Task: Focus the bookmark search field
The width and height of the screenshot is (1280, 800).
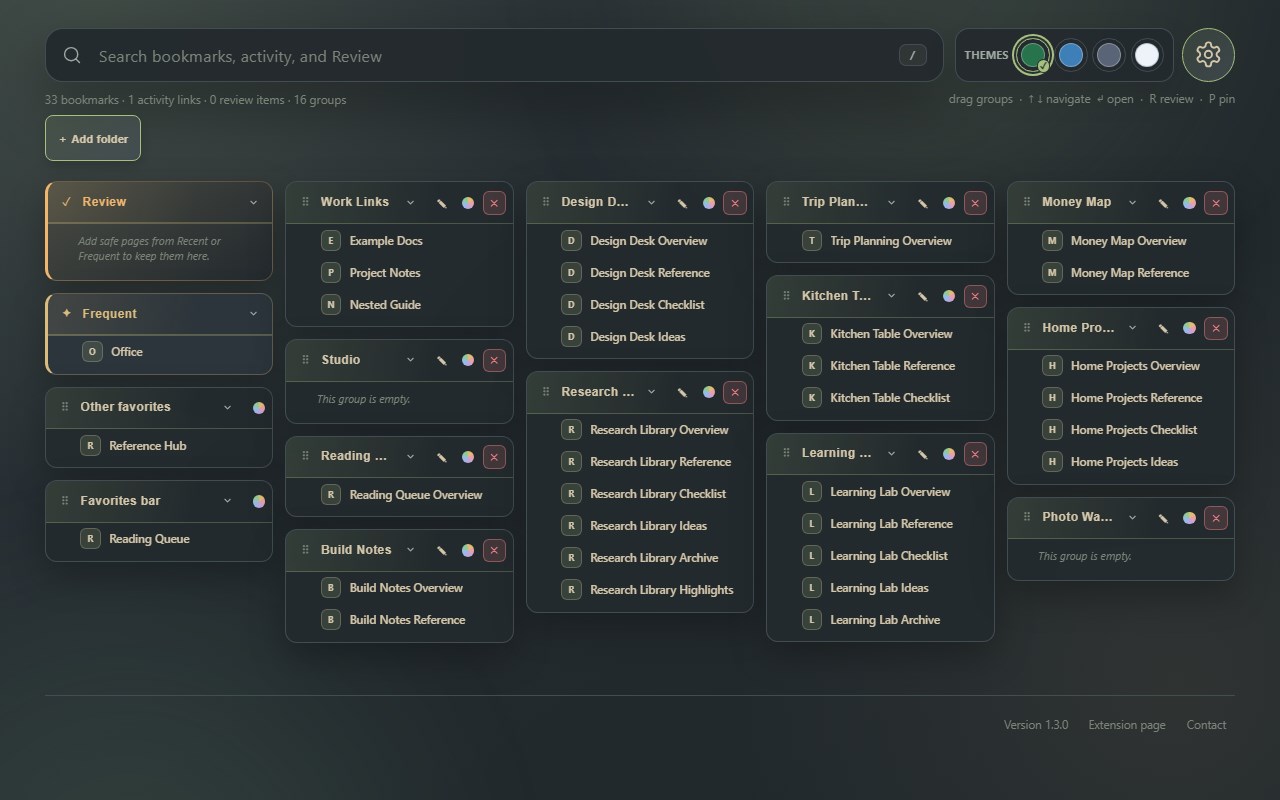Action: click(x=494, y=56)
